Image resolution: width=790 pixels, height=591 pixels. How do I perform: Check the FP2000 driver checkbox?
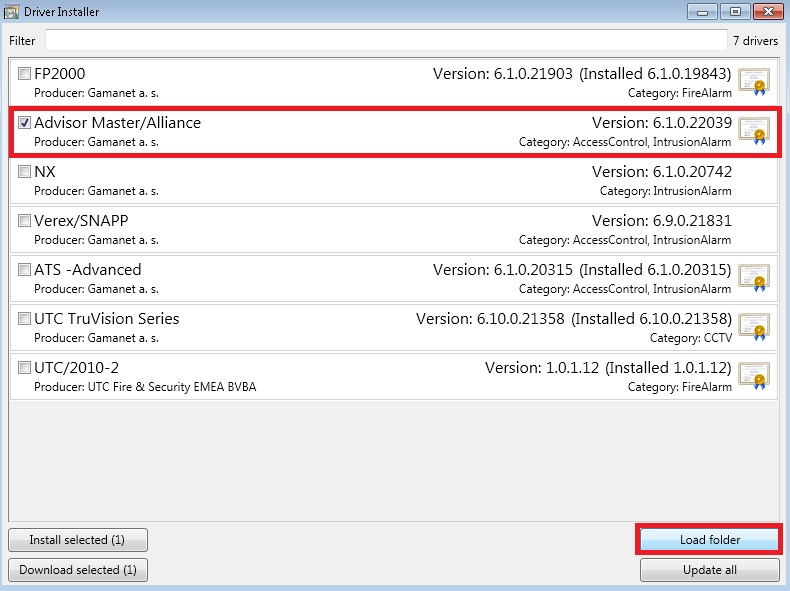(24, 74)
